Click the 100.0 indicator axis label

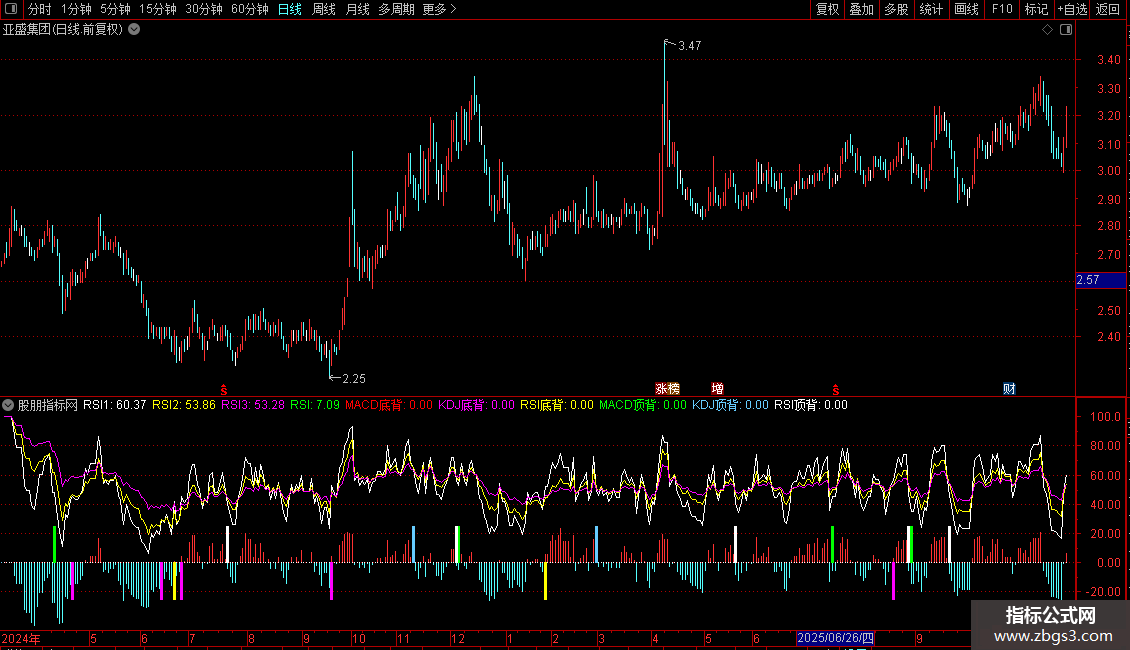(x=1105, y=417)
